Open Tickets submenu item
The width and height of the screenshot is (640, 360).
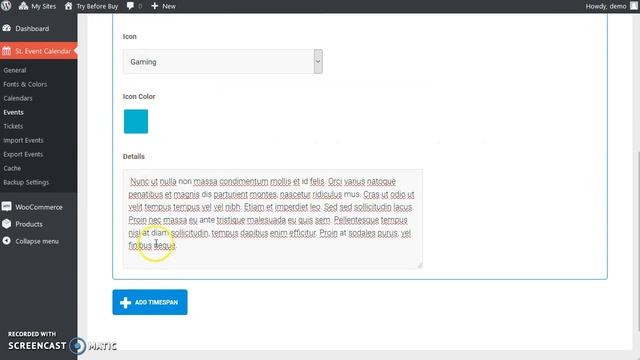[13, 126]
